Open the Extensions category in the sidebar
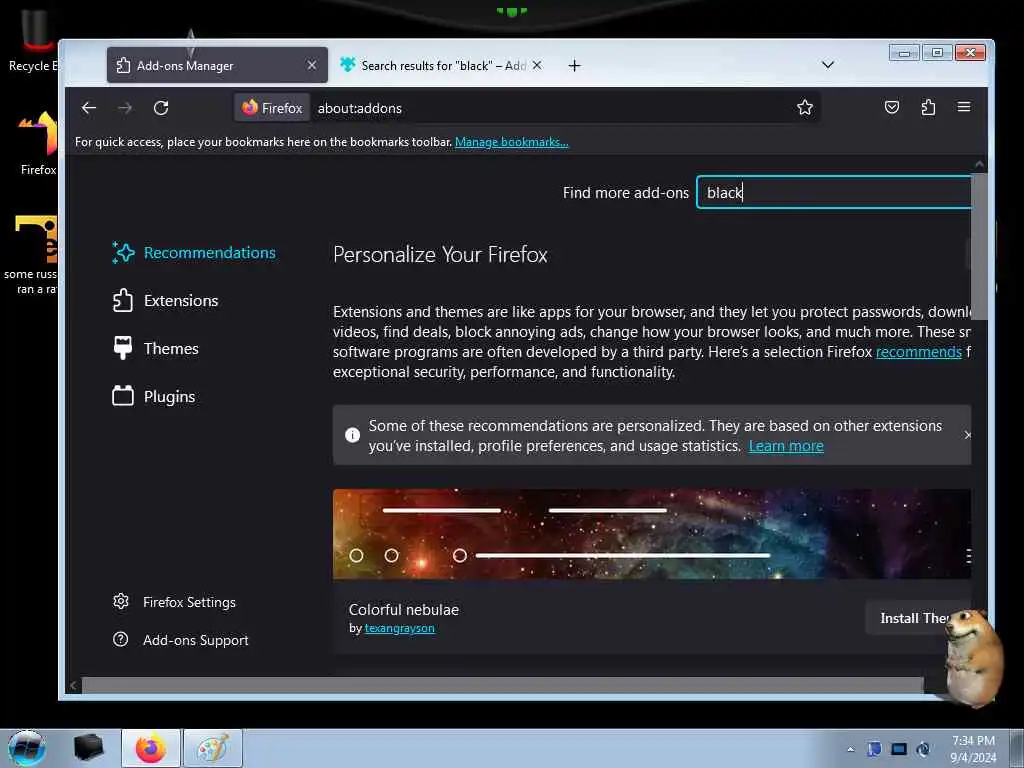 coord(165,300)
